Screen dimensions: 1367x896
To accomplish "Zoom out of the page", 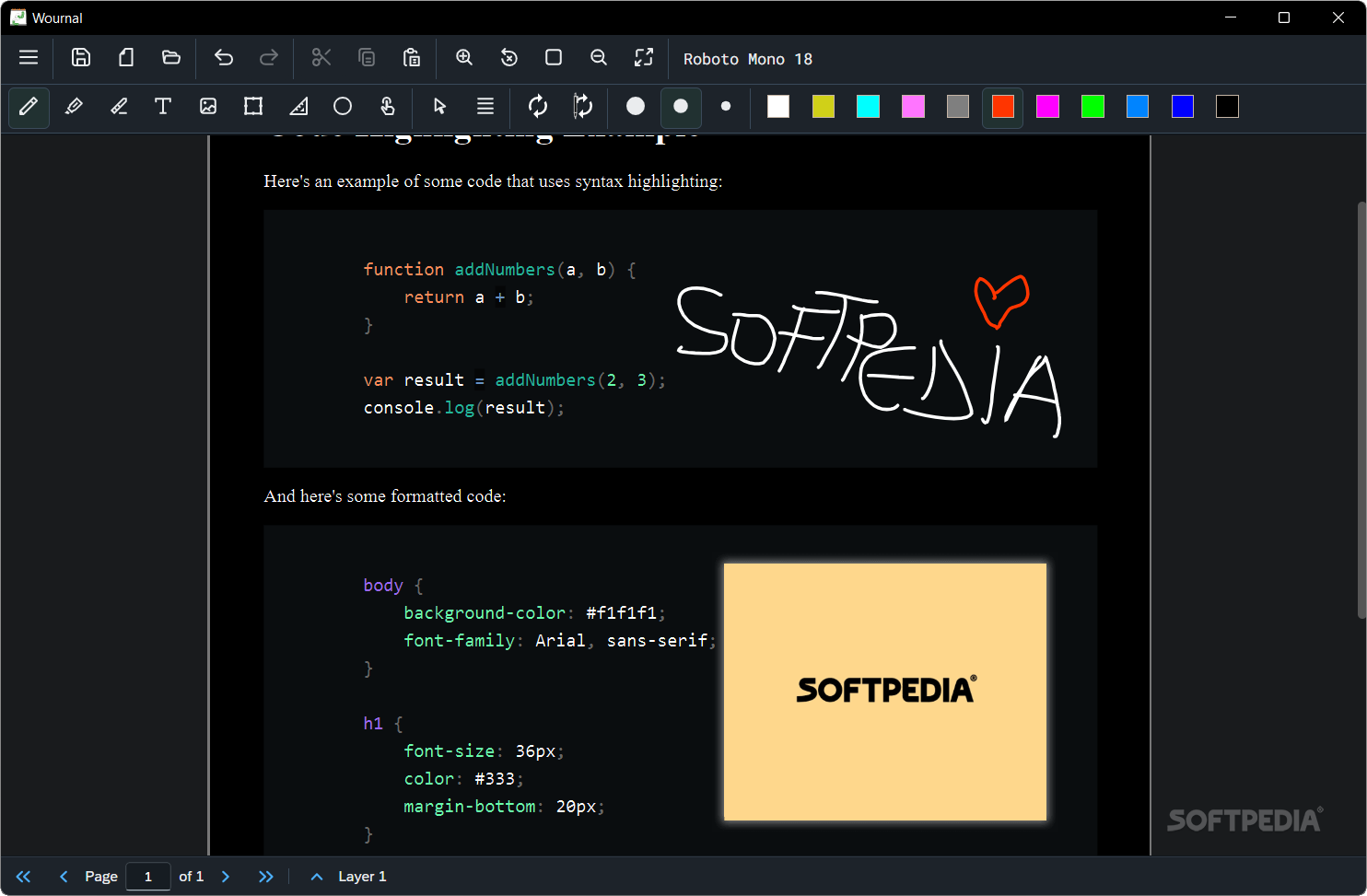I will 599,58.
